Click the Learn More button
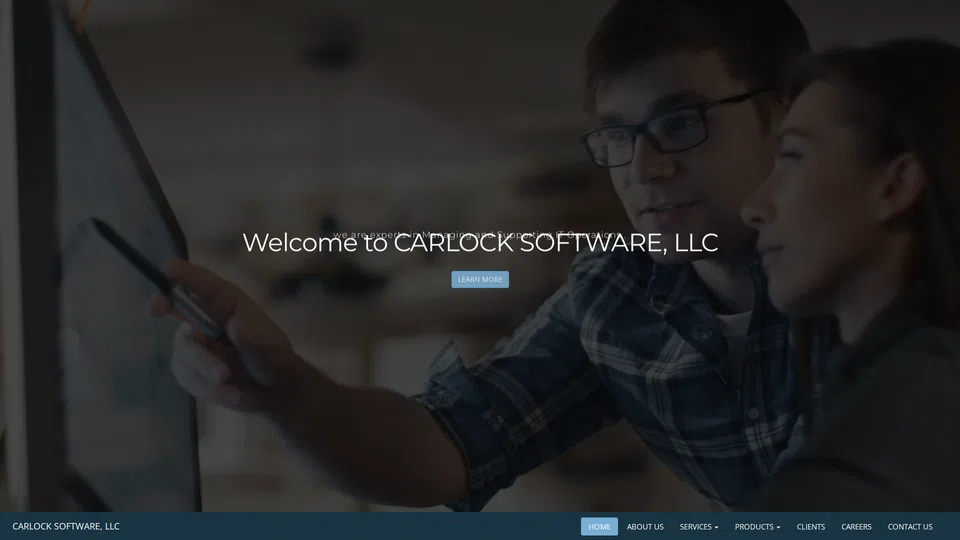The image size is (960, 540). click(x=480, y=279)
